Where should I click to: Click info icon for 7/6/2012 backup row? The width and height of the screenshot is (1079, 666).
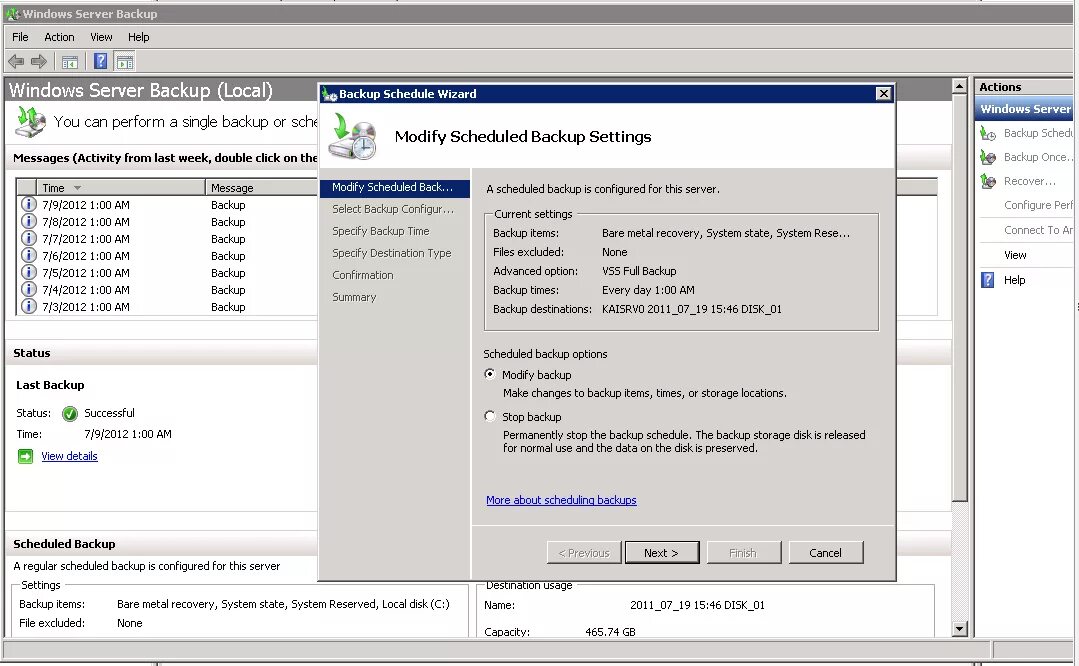pos(28,255)
